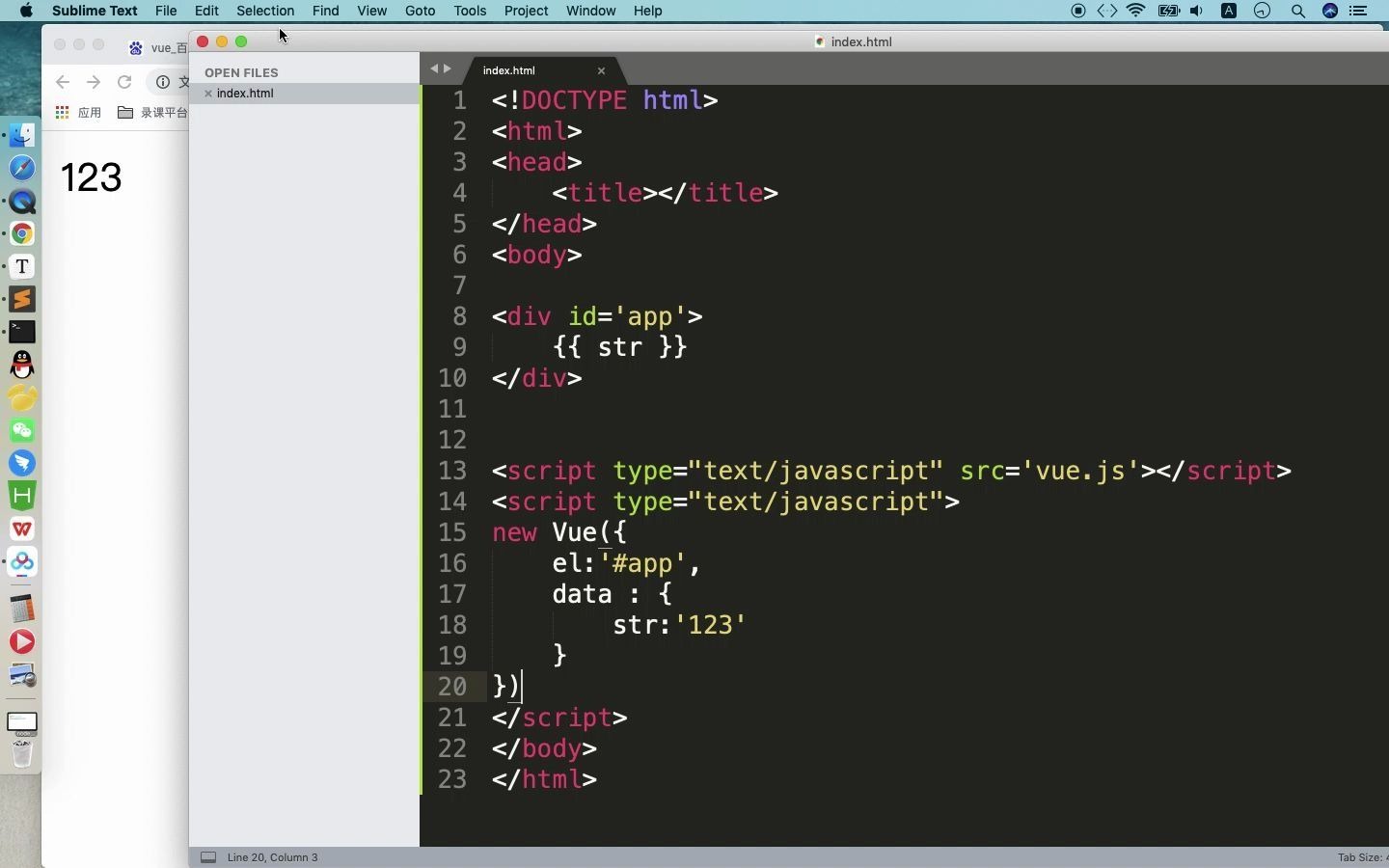Open the Selection menu
Viewport: 1389px width, 868px height.
point(265,11)
